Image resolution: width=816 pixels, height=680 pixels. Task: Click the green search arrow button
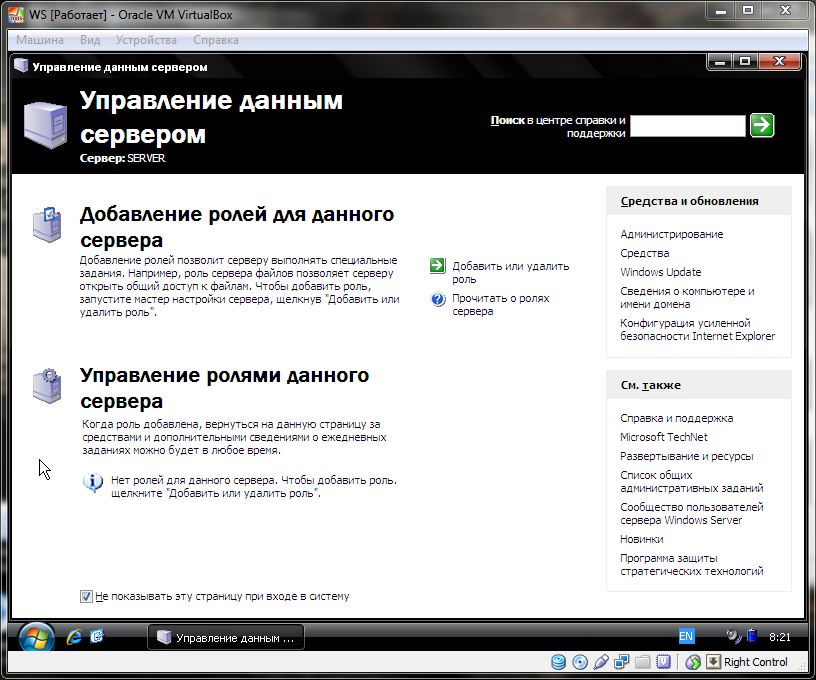click(x=762, y=125)
